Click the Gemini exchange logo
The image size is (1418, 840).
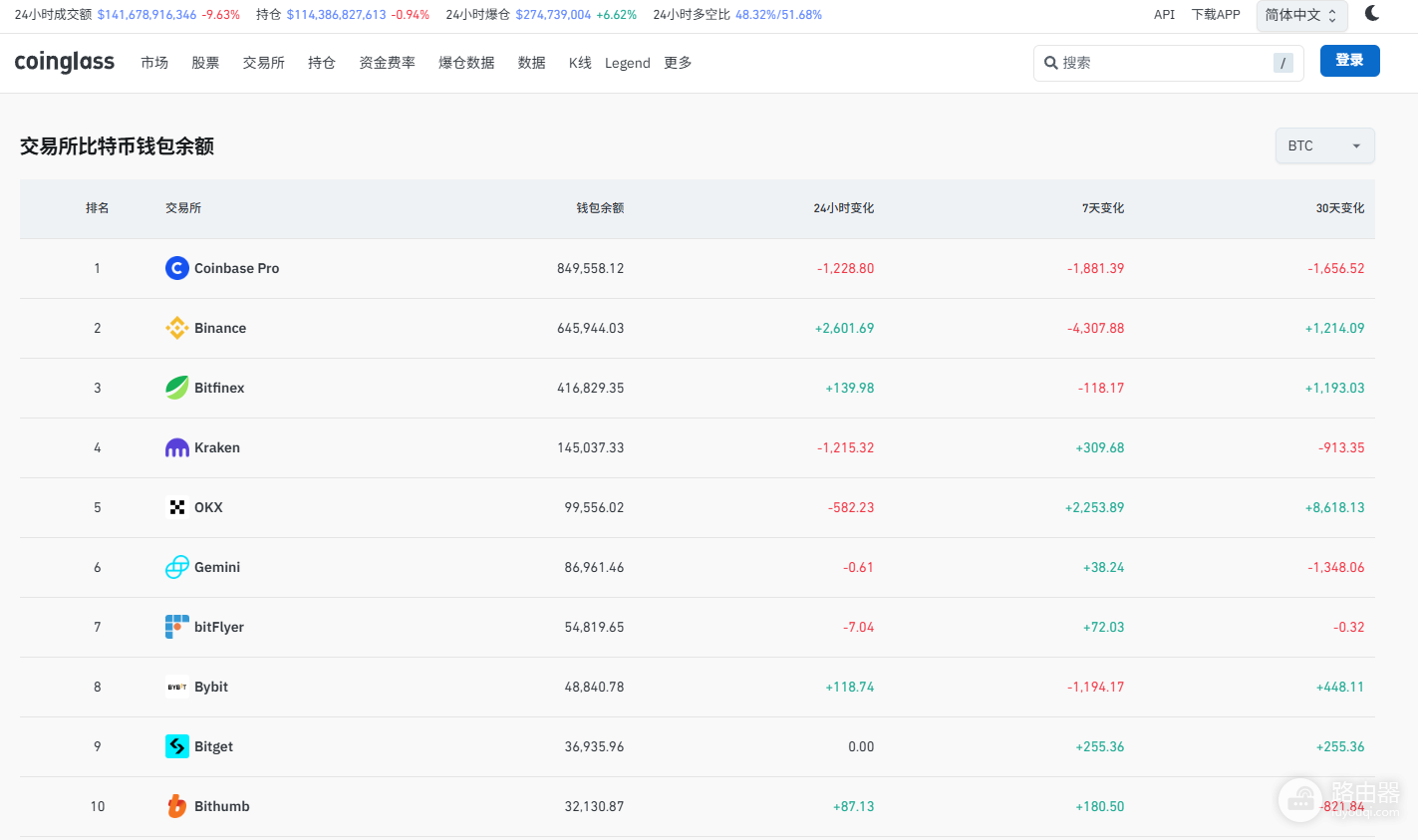176,567
